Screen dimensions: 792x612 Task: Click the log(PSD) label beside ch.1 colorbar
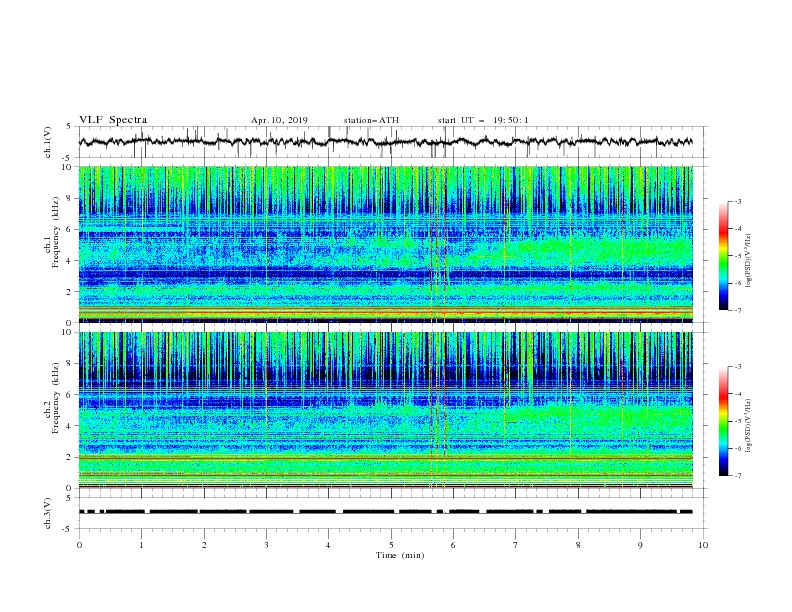pos(748,261)
